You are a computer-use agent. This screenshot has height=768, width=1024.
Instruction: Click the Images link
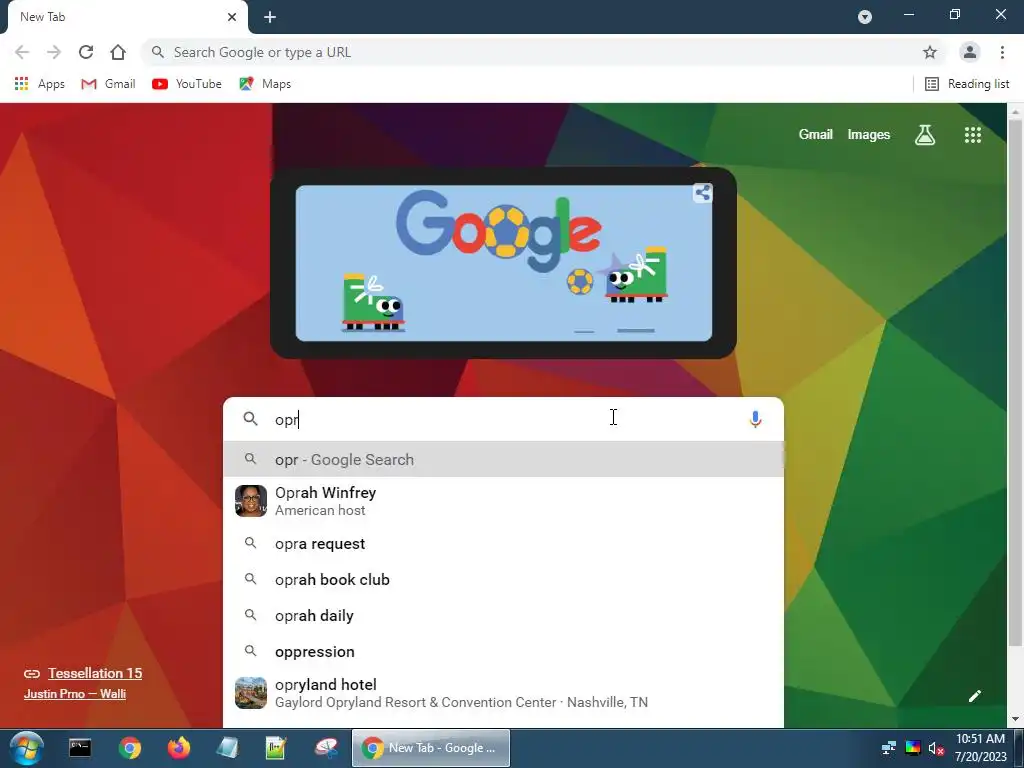click(x=869, y=135)
